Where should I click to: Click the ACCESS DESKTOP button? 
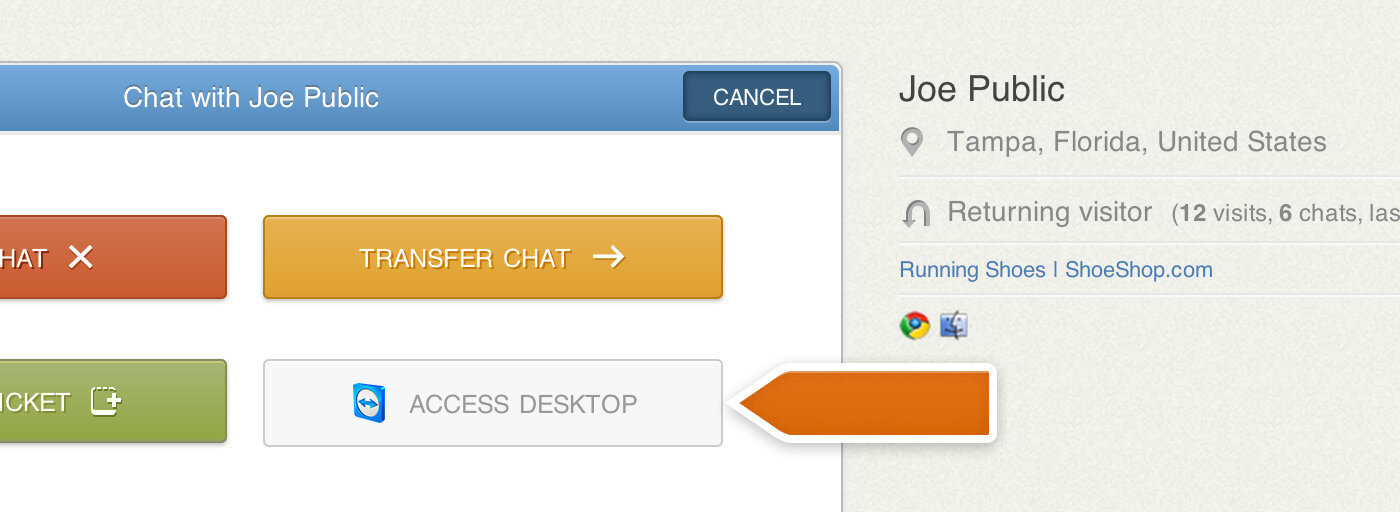[x=492, y=403]
